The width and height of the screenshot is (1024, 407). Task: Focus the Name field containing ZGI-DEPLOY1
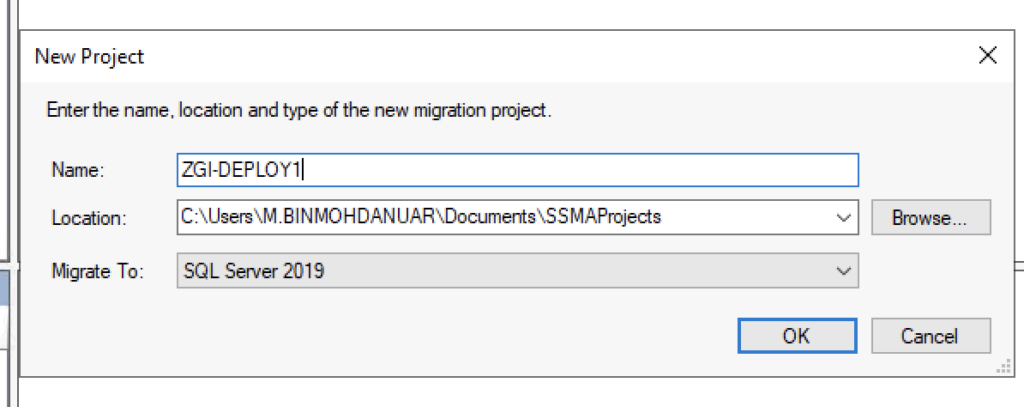tap(517, 170)
